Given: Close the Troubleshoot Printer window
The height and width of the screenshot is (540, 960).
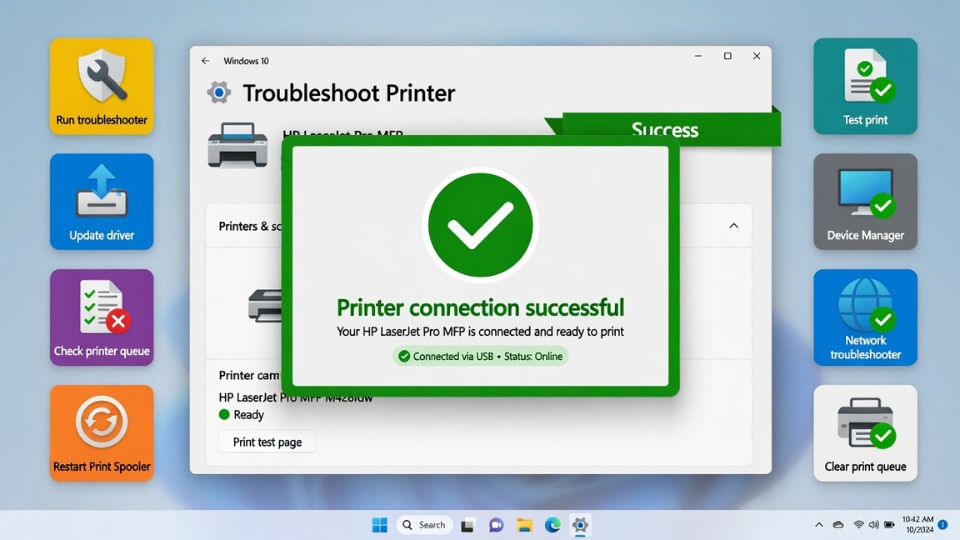Looking at the screenshot, I should 757,56.
